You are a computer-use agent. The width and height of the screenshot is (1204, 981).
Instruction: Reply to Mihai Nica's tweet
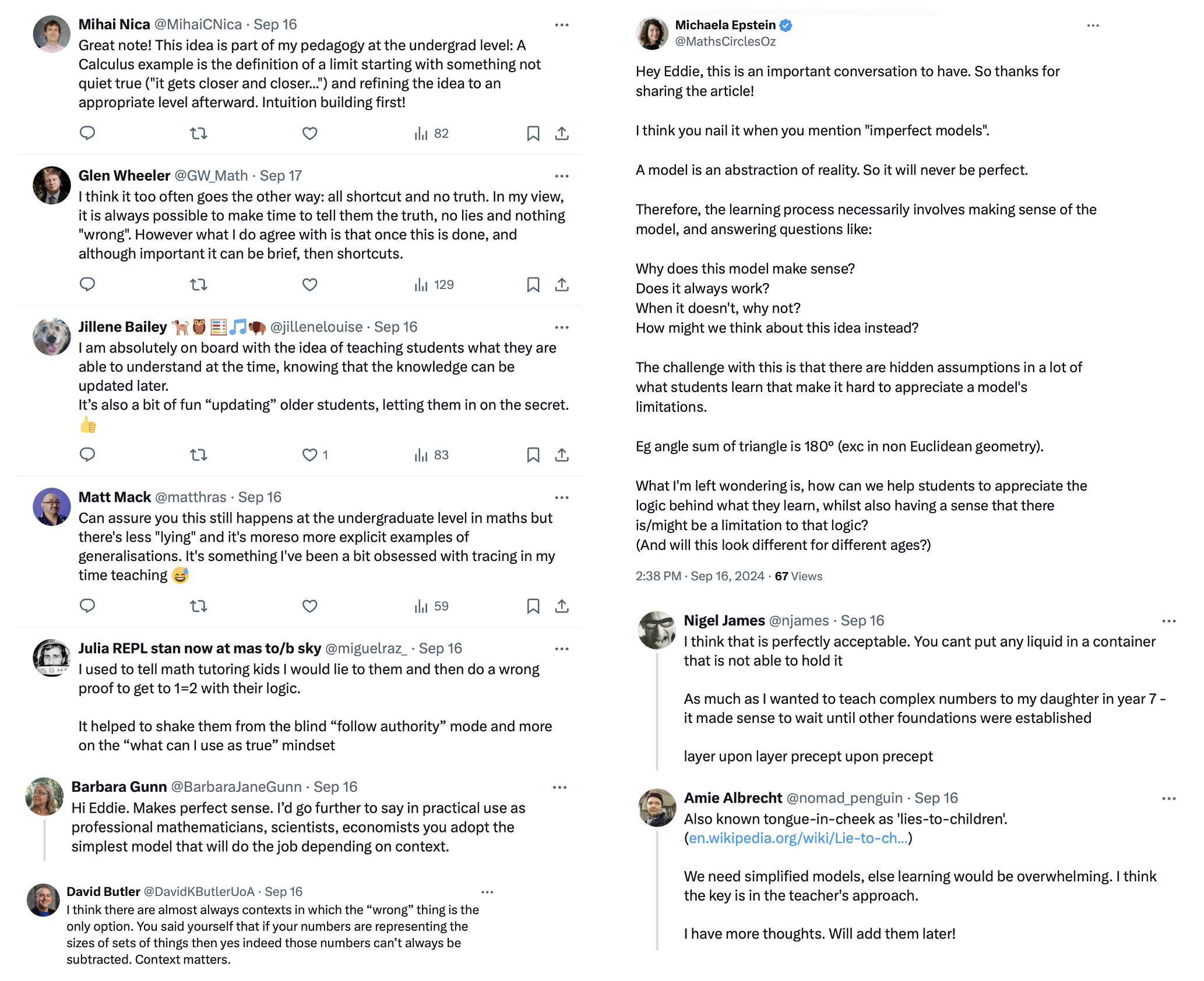click(x=87, y=133)
